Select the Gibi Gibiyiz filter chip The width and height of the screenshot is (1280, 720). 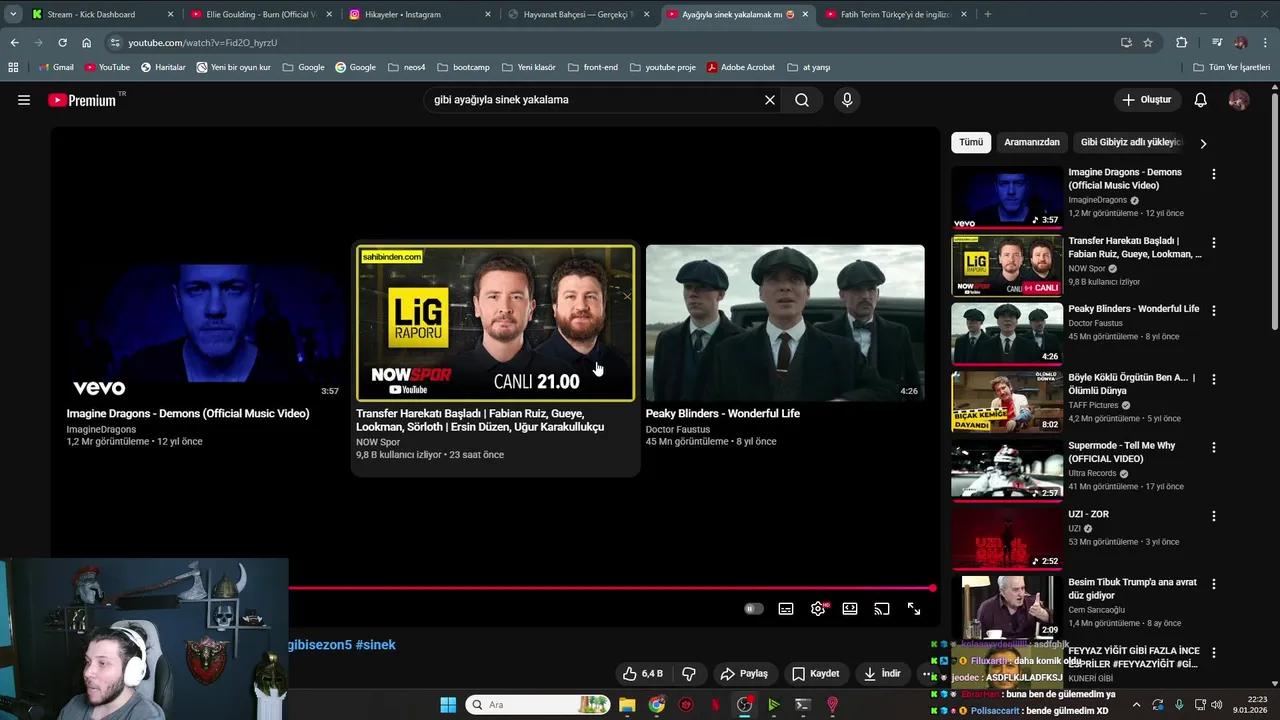[1131, 142]
